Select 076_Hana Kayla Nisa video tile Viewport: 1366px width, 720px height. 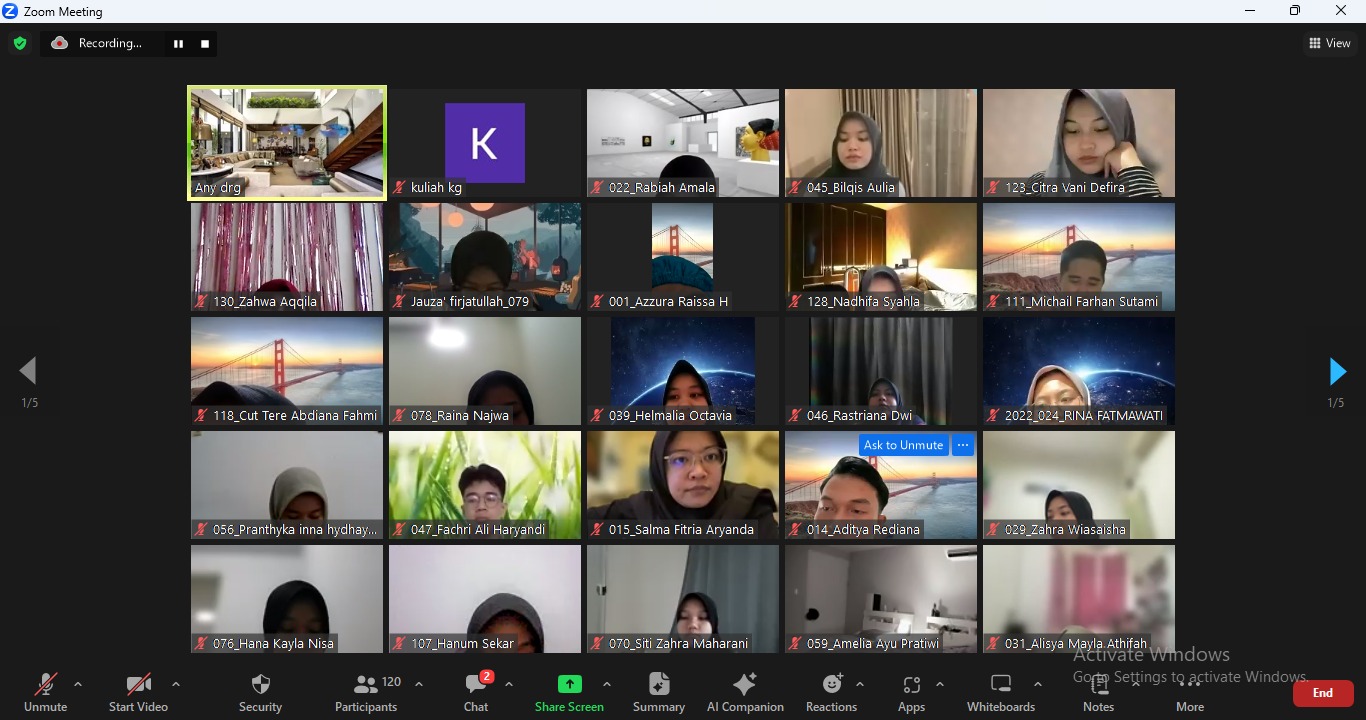(x=287, y=599)
